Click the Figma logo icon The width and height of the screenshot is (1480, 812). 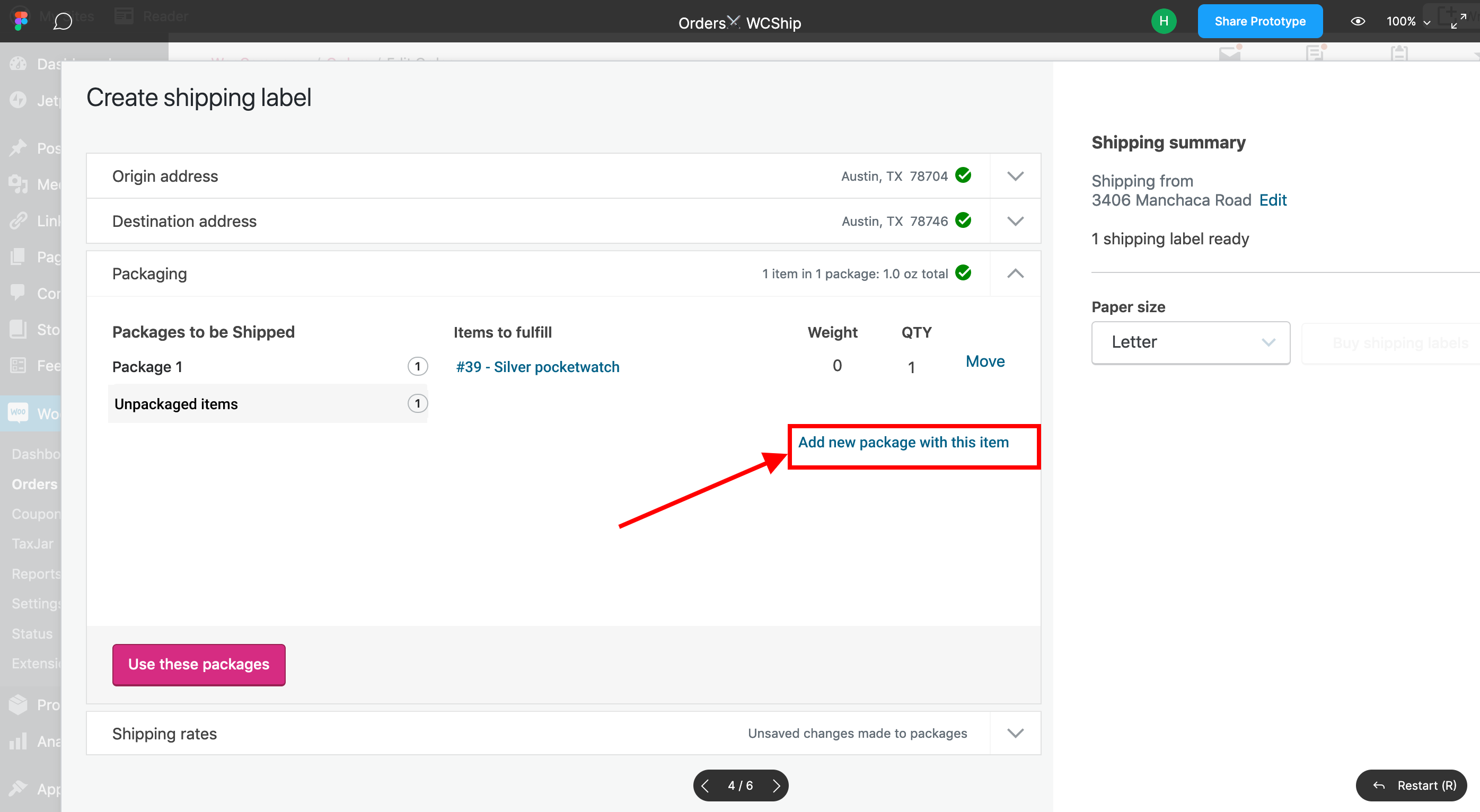click(x=21, y=21)
